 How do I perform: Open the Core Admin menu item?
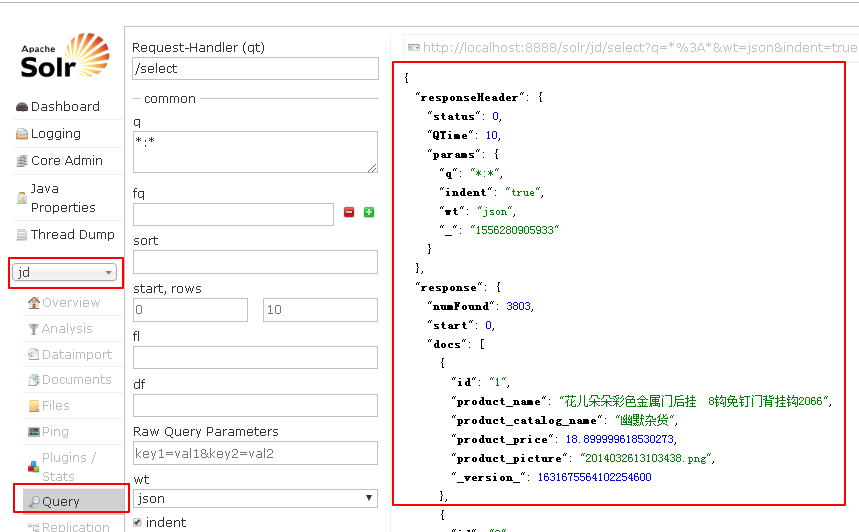click(x=67, y=161)
